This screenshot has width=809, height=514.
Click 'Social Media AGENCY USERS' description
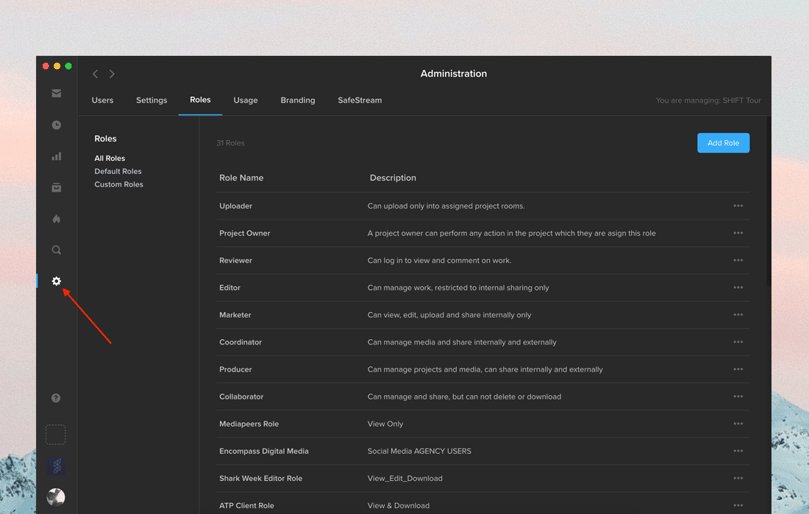(419, 451)
